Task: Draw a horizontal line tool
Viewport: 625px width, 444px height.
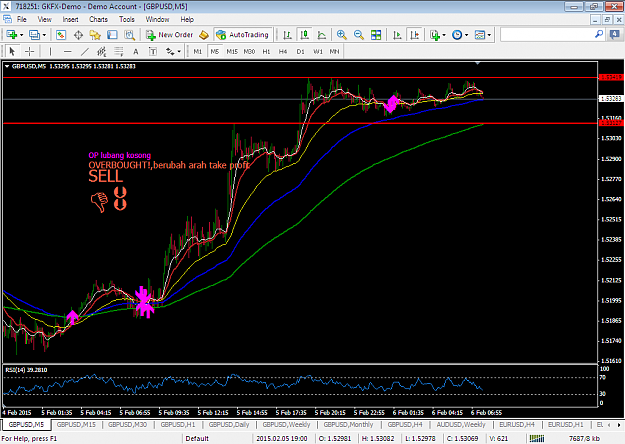Action: (67, 51)
